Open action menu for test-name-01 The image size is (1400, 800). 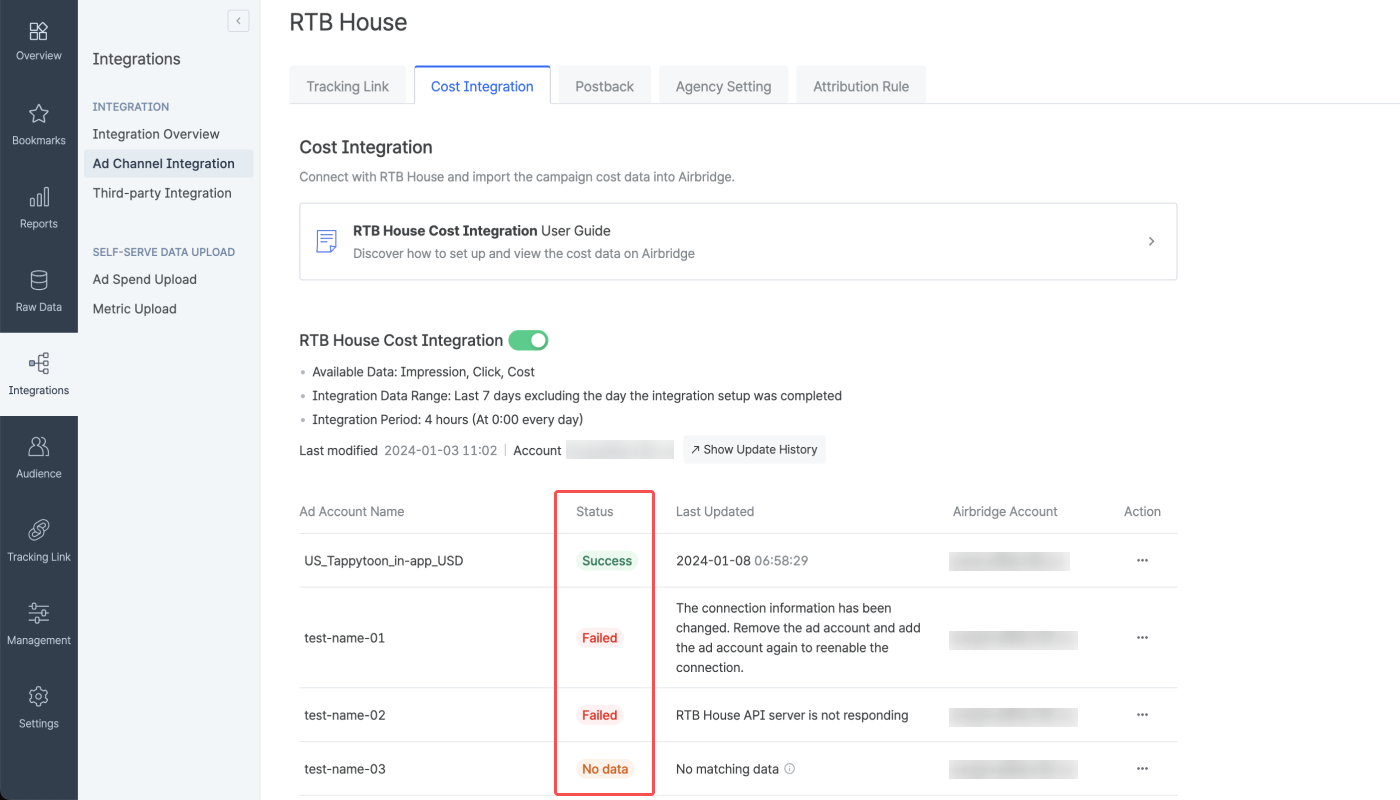(x=1142, y=638)
